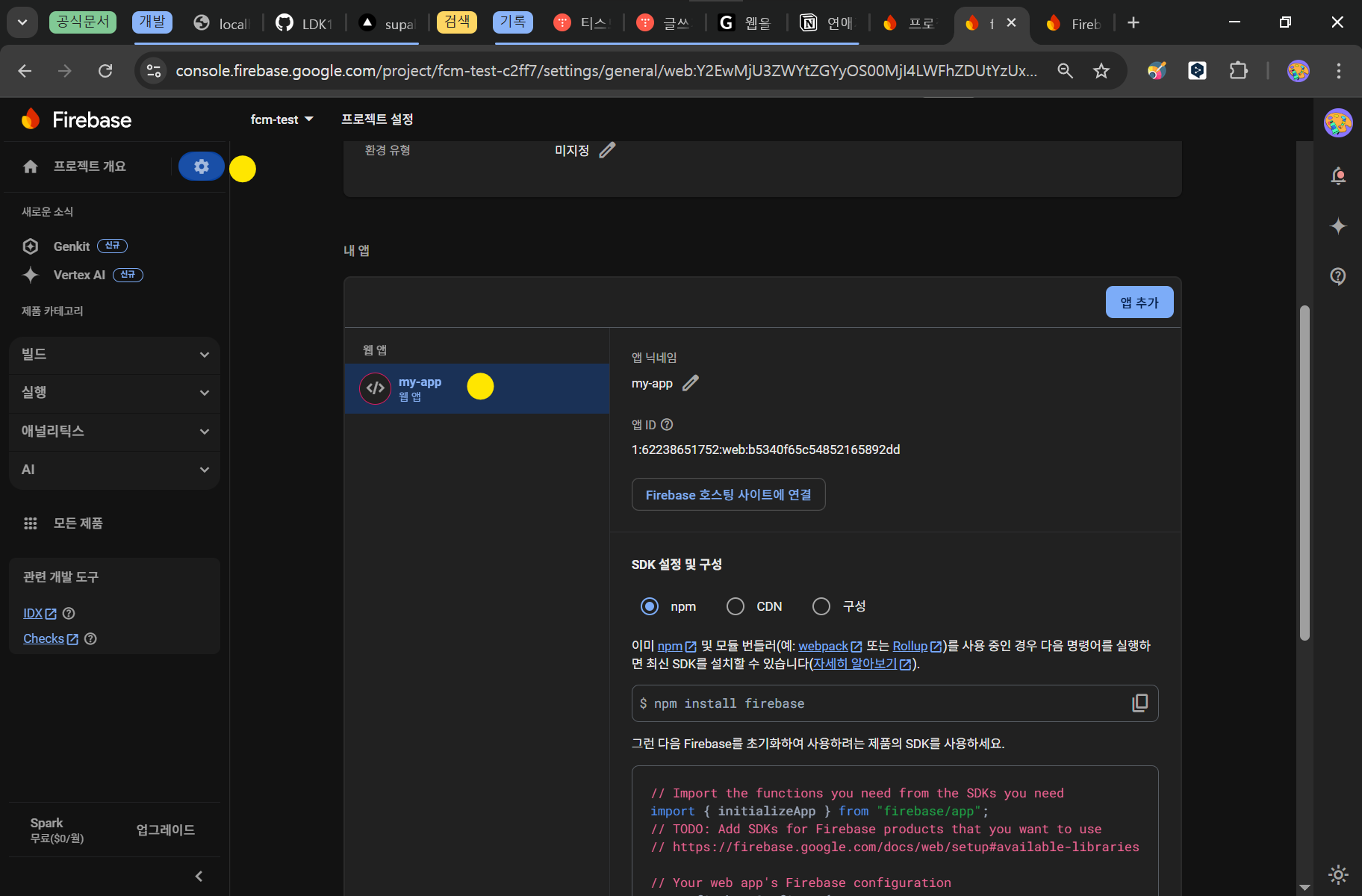Image resolution: width=1362 pixels, height=896 pixels.
Task: Switch to the local browser tab
Action: [222, 23]
